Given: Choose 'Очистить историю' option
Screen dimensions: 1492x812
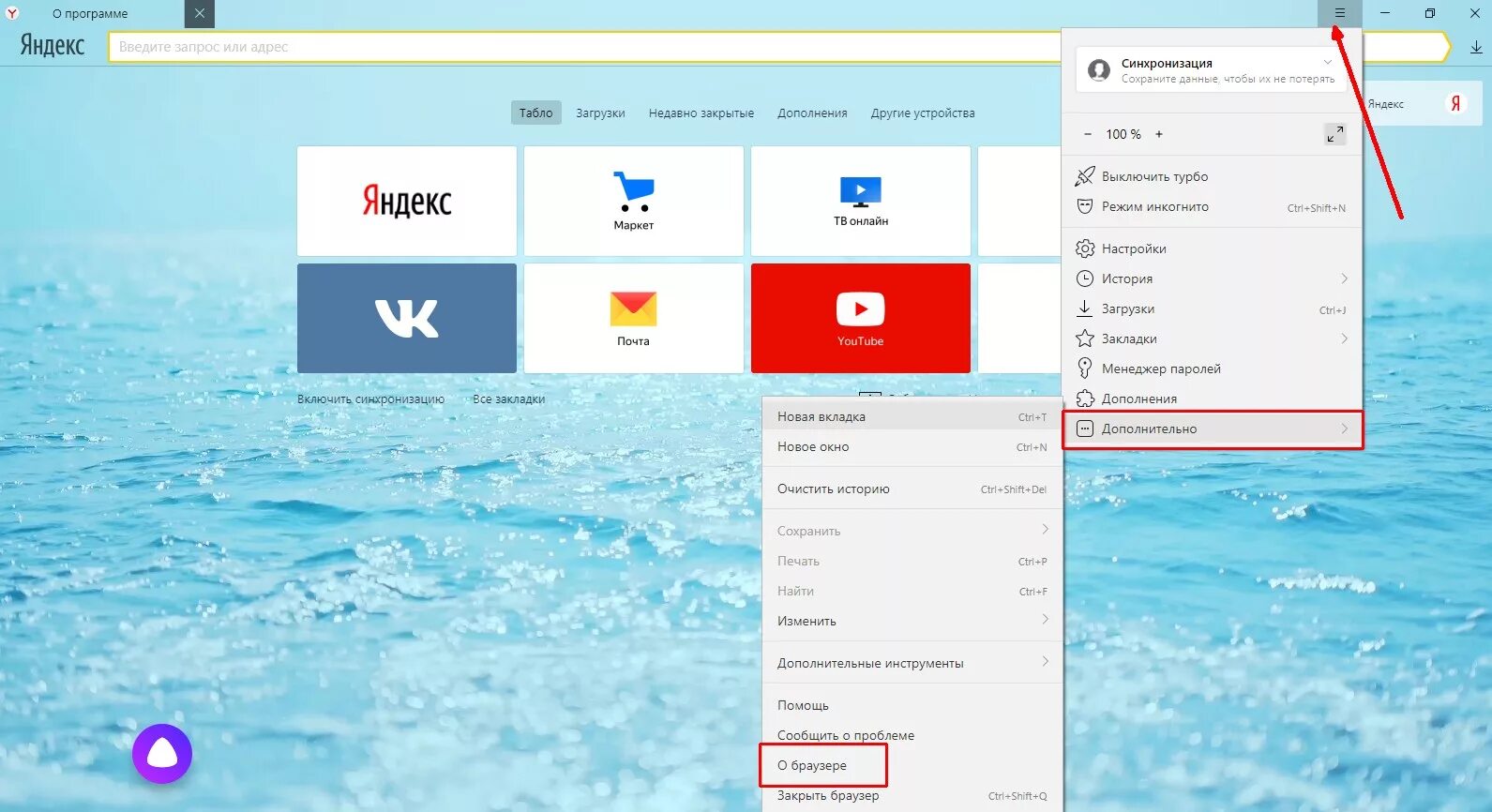Looking at the screenshot, I should tap(912, 489).
